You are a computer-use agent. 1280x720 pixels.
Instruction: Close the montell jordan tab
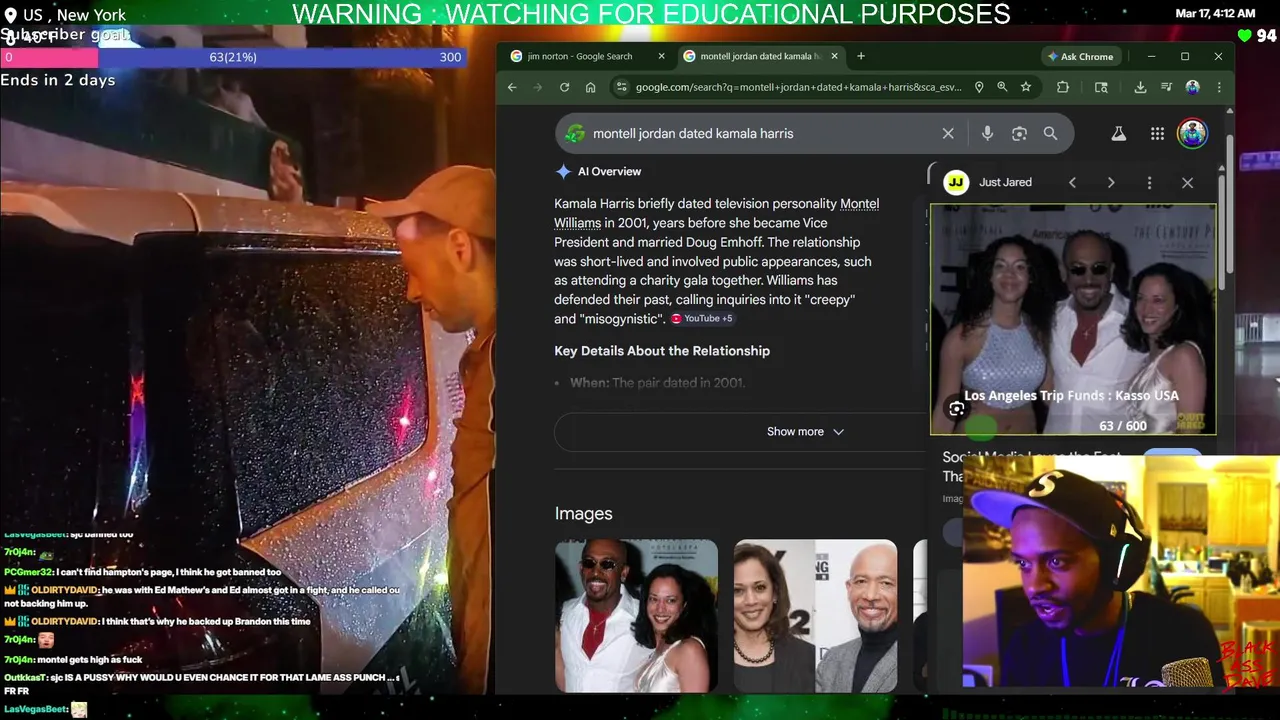[x=834, y=56]
